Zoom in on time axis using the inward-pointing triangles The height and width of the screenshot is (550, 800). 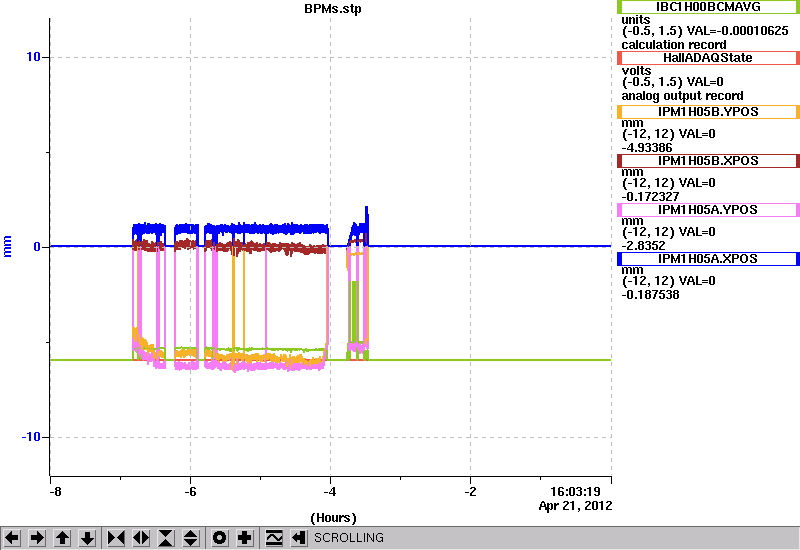point(116,538)
